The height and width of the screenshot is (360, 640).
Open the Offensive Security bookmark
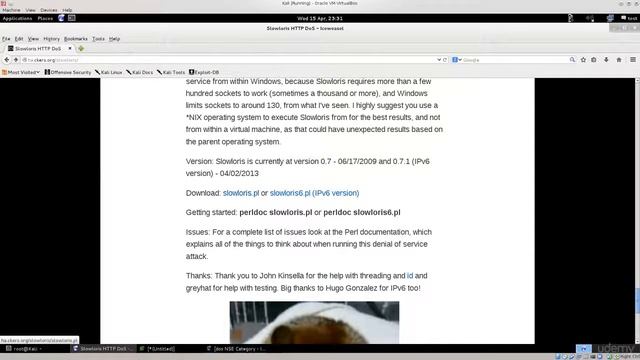point(68,72)
